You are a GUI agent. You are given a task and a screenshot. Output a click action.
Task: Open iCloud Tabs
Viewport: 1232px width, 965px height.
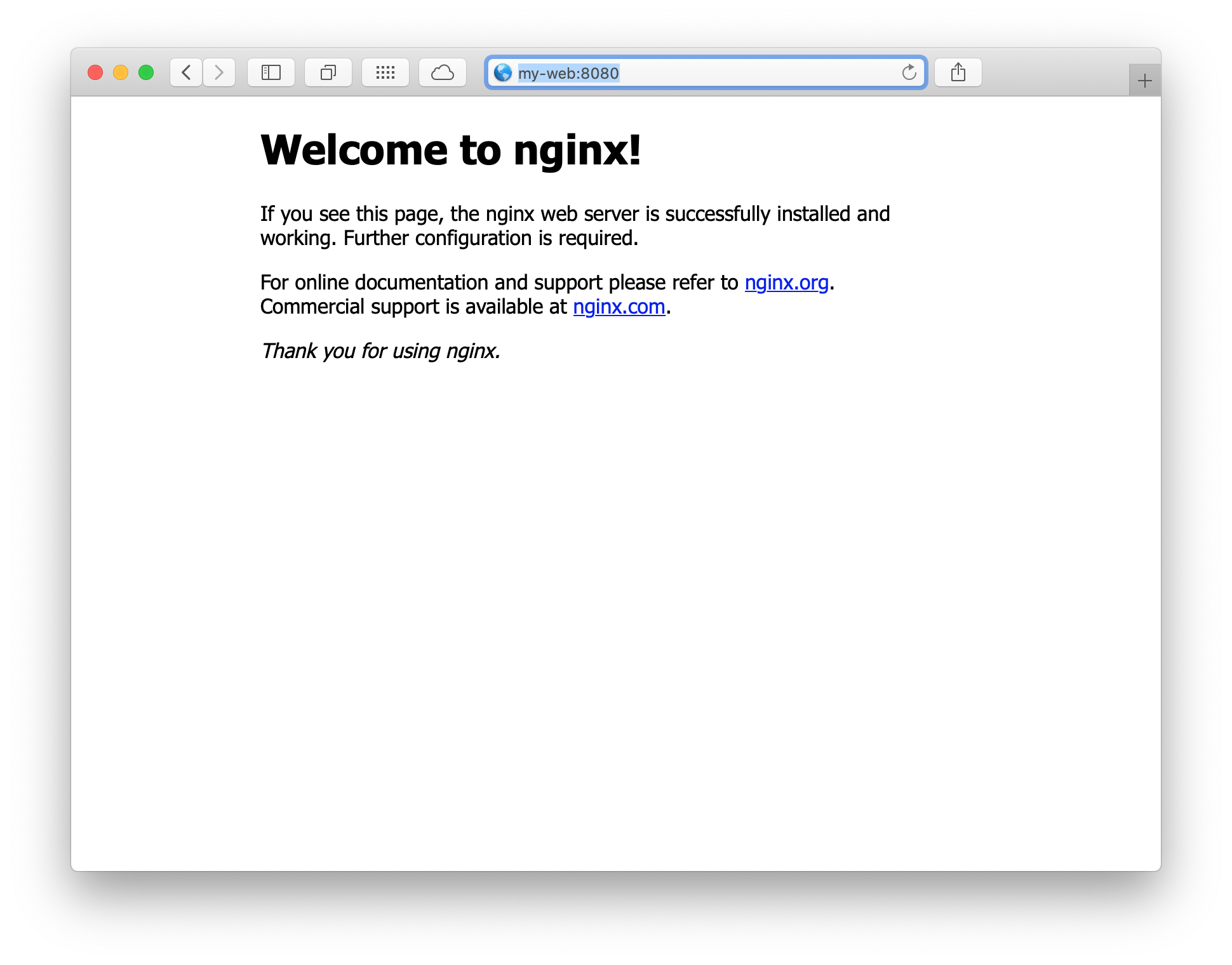pyautogui.click(x=443, y=72)
